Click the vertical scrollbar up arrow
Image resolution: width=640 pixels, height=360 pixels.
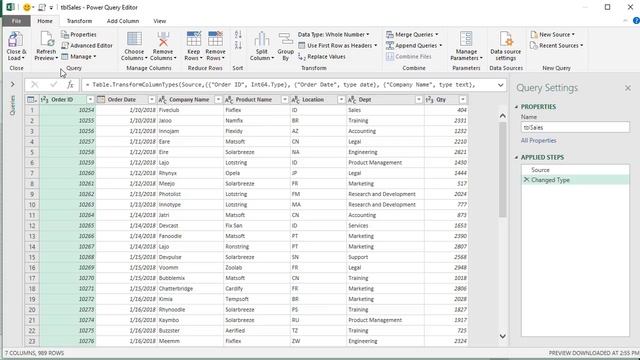click(502, 116)
